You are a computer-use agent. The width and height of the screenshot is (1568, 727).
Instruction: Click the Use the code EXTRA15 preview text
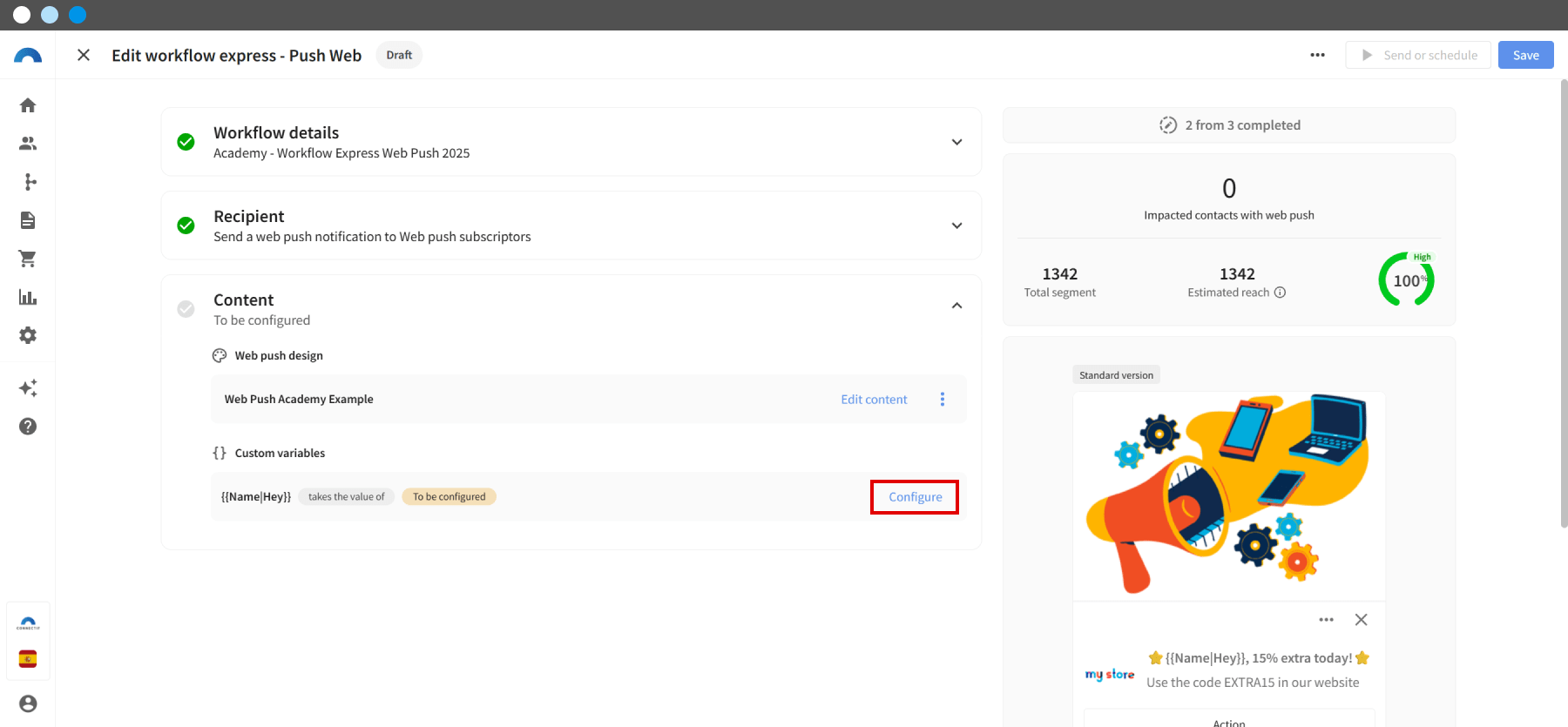[x=1253, y=683]
